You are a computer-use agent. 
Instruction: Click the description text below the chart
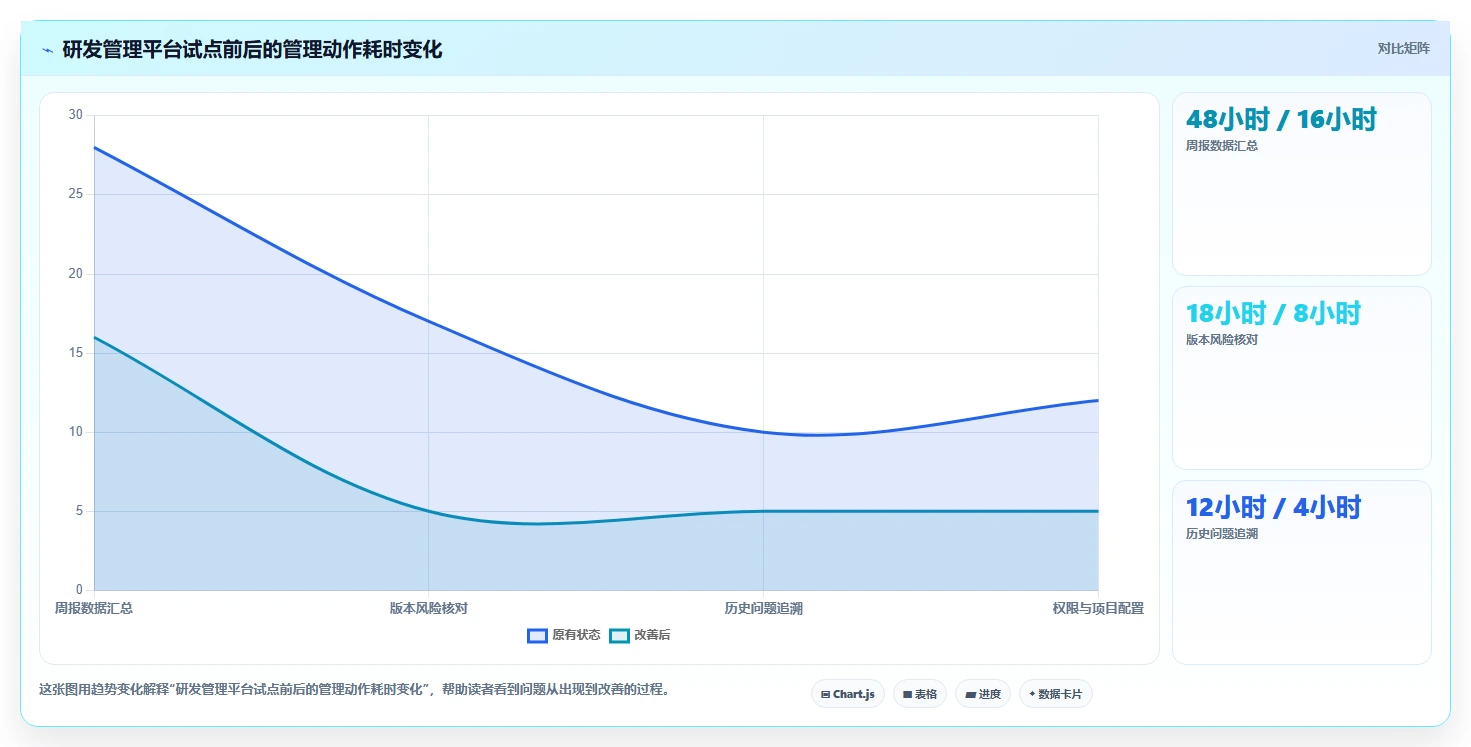pyautogui.click(x=354, y=690)
